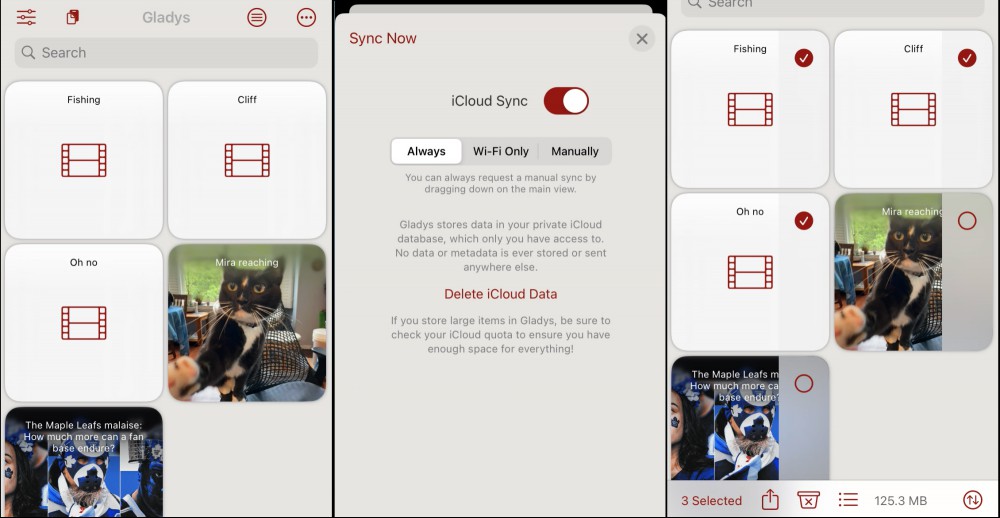Screen dimensions: 1000x518
Task: Toggle the iCloud Sync switch
Action: 566,101
